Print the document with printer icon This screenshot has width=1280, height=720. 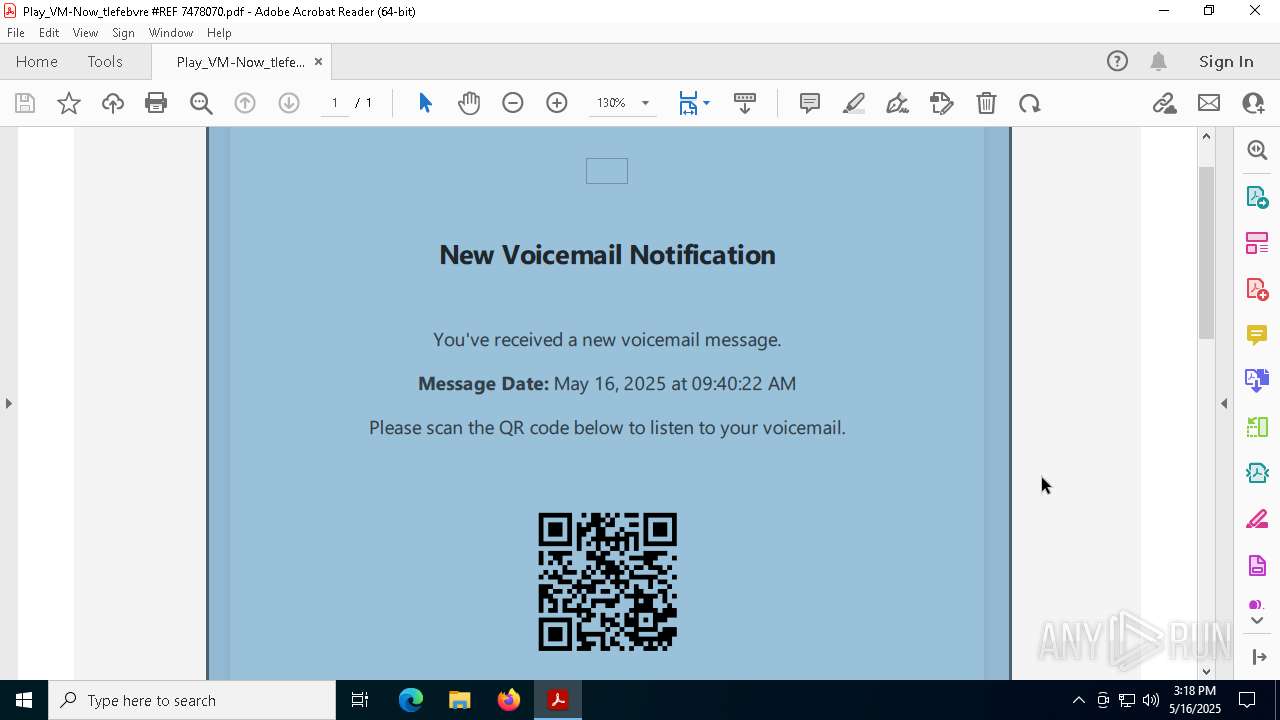(x=156, y=103)
